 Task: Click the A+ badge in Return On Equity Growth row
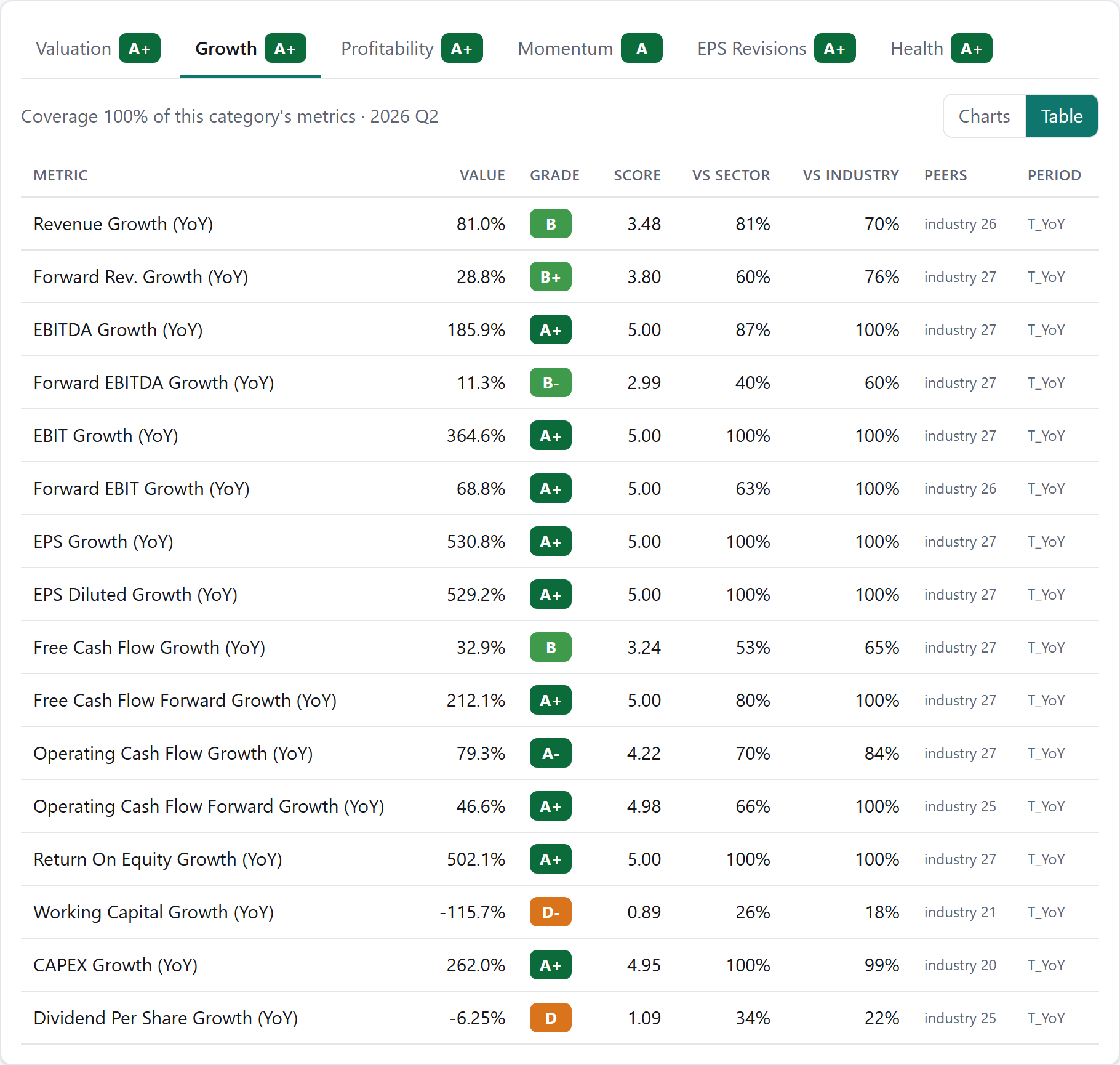(x=551, y=859)
